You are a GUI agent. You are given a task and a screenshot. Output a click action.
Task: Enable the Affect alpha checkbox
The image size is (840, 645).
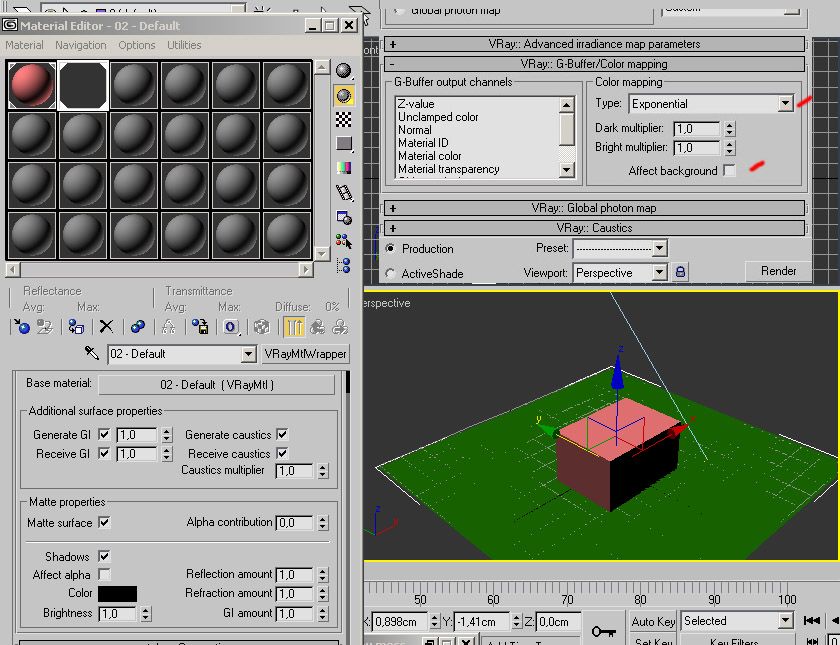pyautogui.click(x=104, y=574)
